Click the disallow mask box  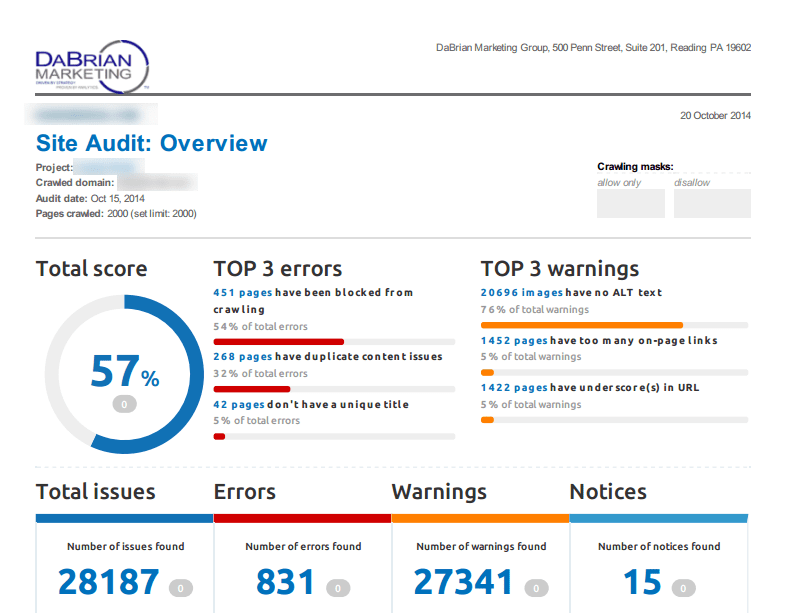pos(712,203)
